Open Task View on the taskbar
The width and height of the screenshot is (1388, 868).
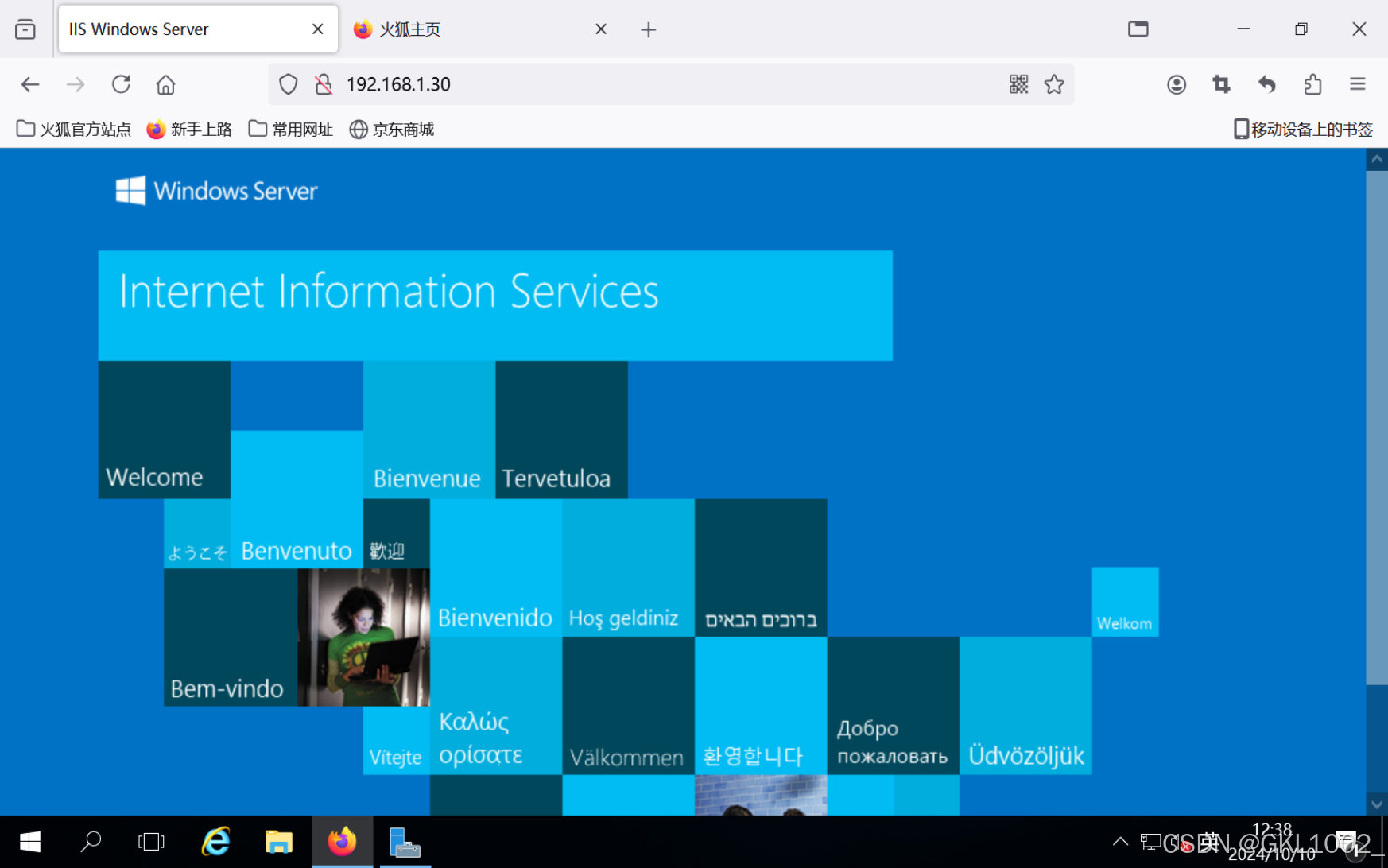click(x=151, y=842)
